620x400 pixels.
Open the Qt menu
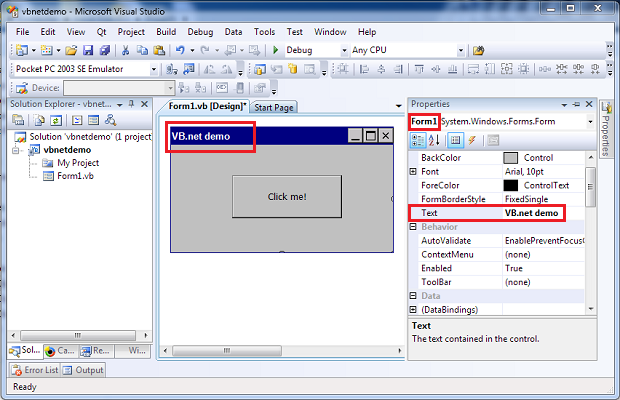102,32
